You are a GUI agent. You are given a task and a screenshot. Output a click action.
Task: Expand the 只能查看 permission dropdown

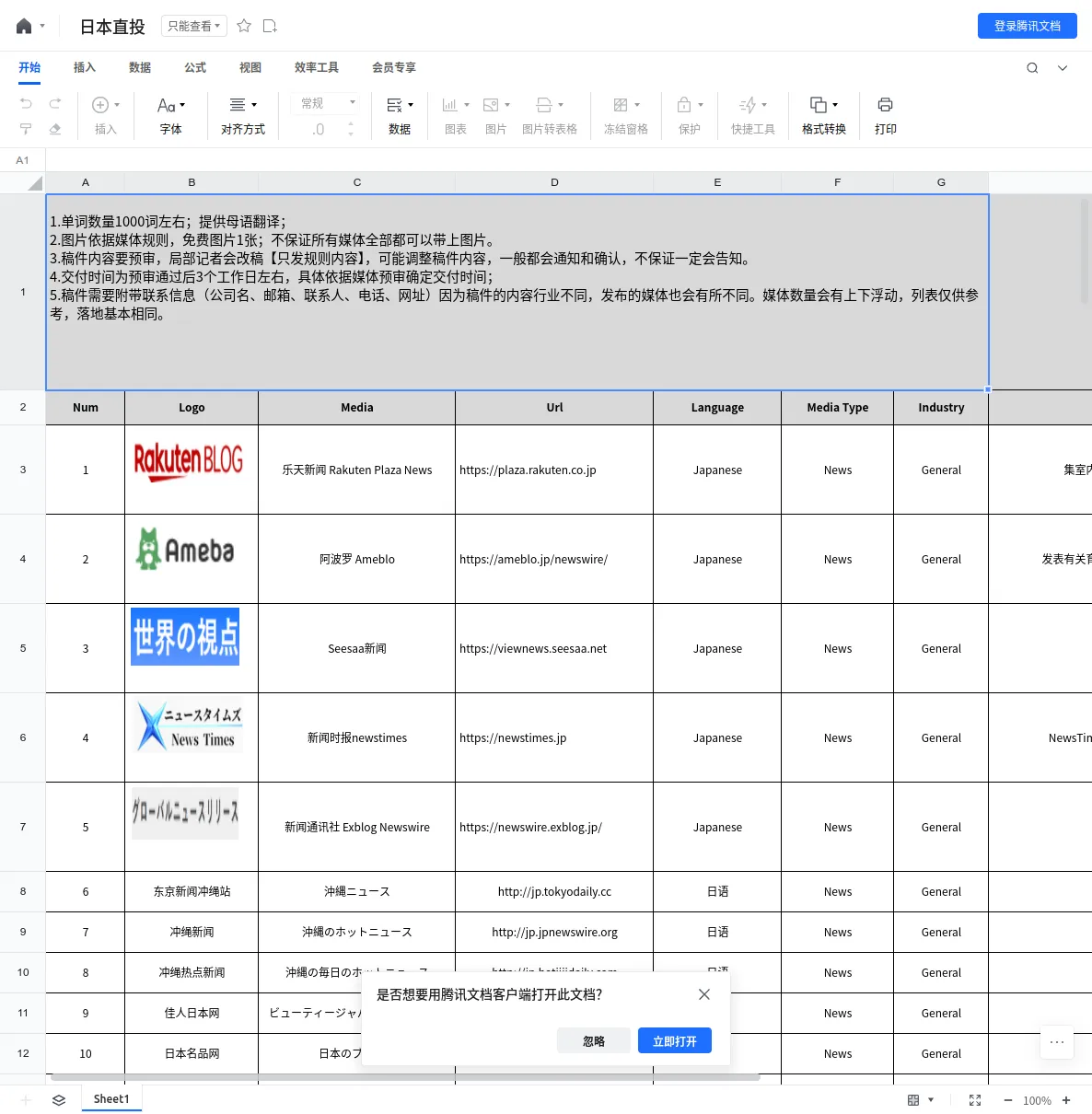[193, 26]
